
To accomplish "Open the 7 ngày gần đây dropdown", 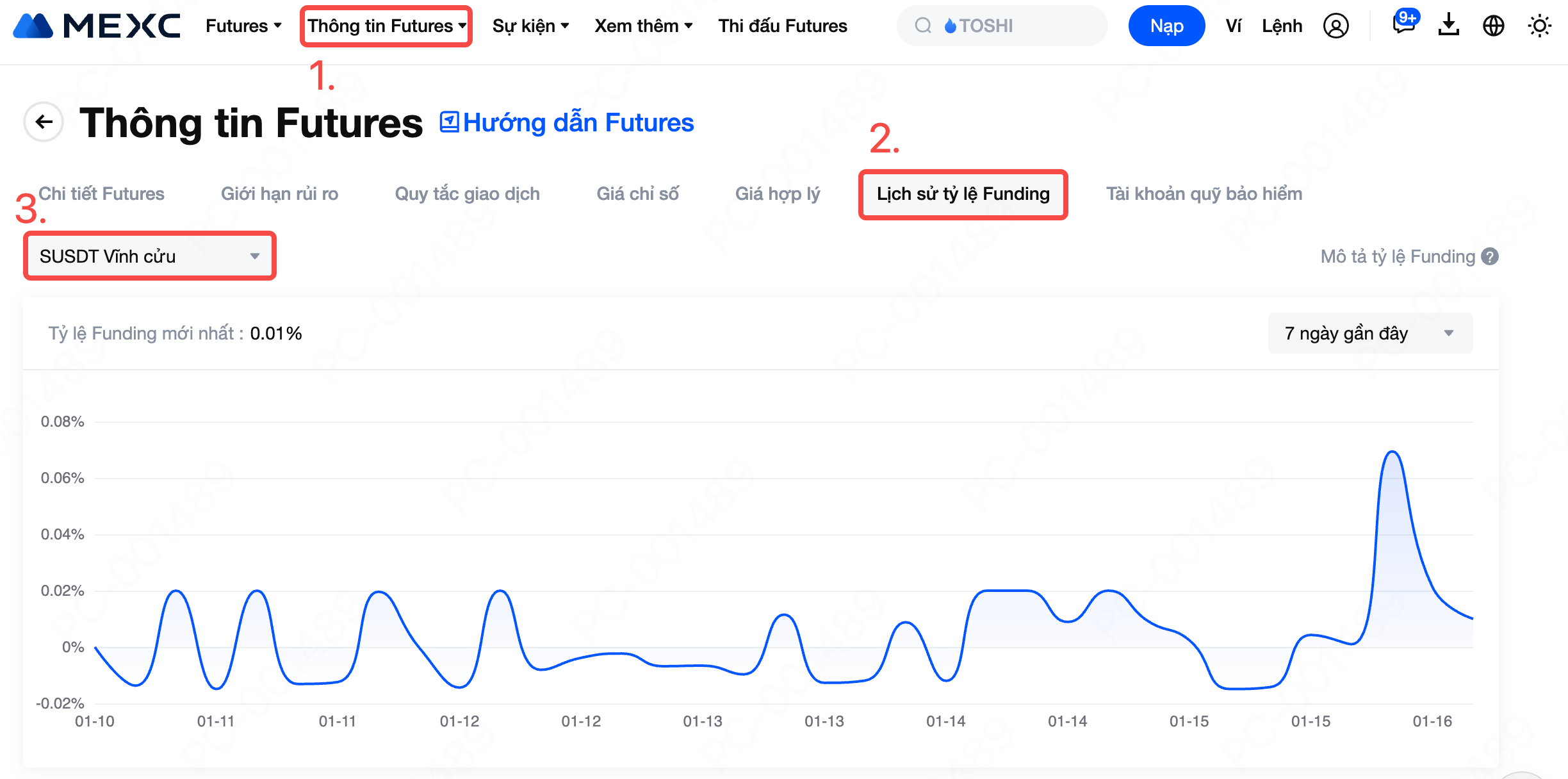I will [x=1369, y=333].
